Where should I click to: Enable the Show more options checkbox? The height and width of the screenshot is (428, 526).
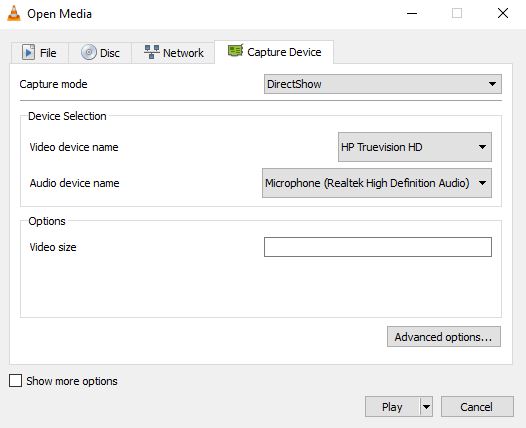click(15, 381)
